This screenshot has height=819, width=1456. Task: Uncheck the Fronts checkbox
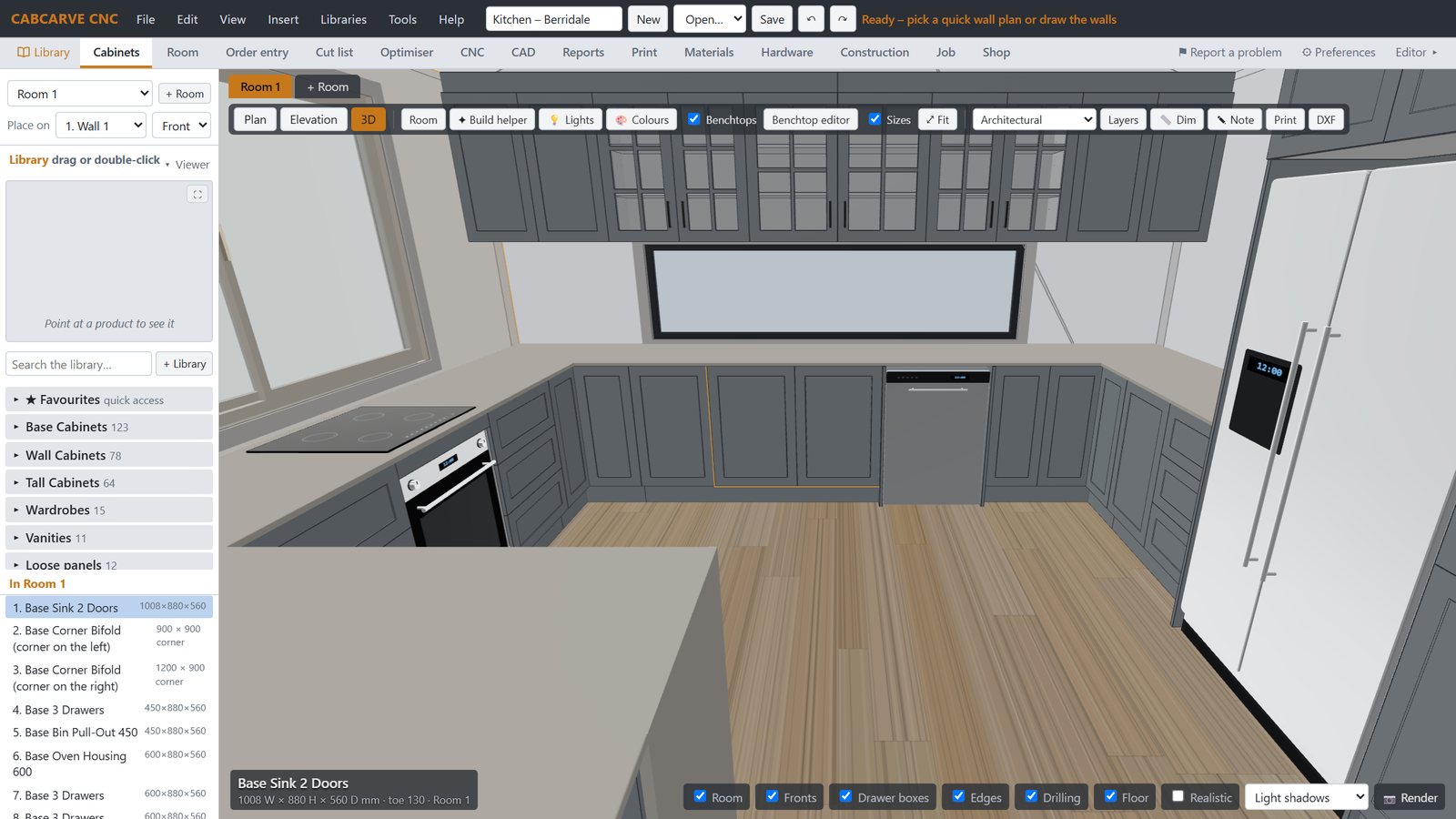[772, 796]
